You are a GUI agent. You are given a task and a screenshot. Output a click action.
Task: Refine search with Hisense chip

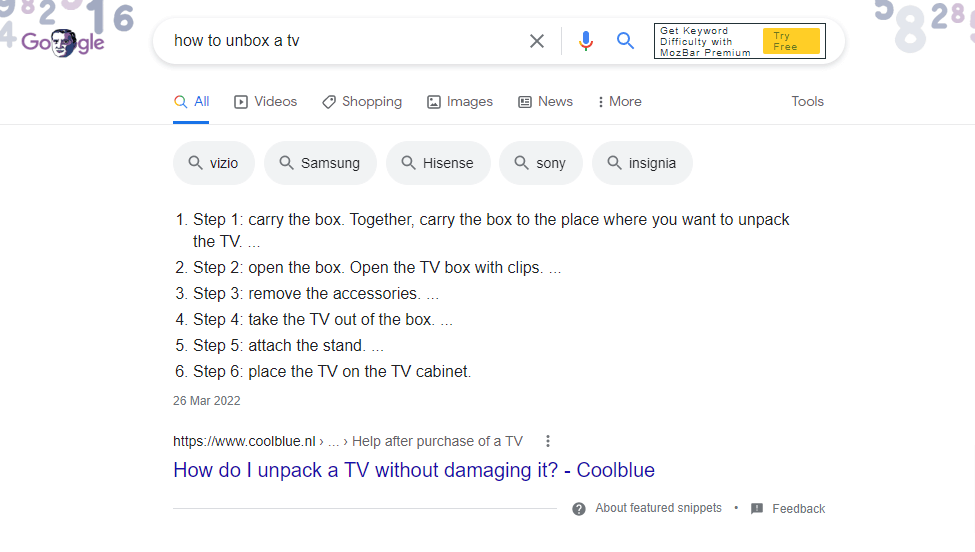(x=438, y=163)
